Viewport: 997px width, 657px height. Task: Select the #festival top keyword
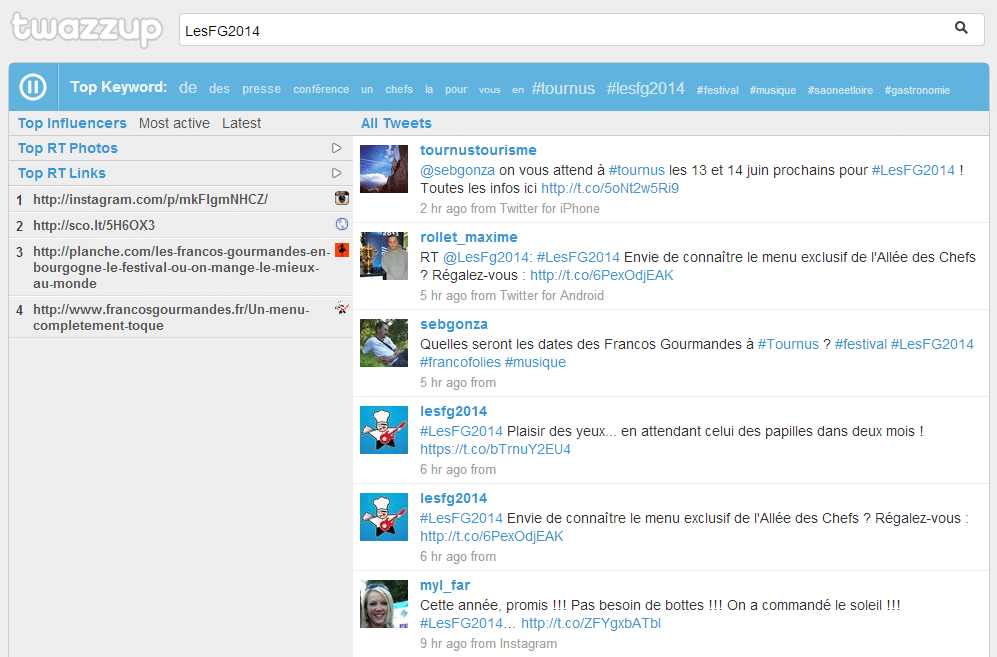[717, 90]
